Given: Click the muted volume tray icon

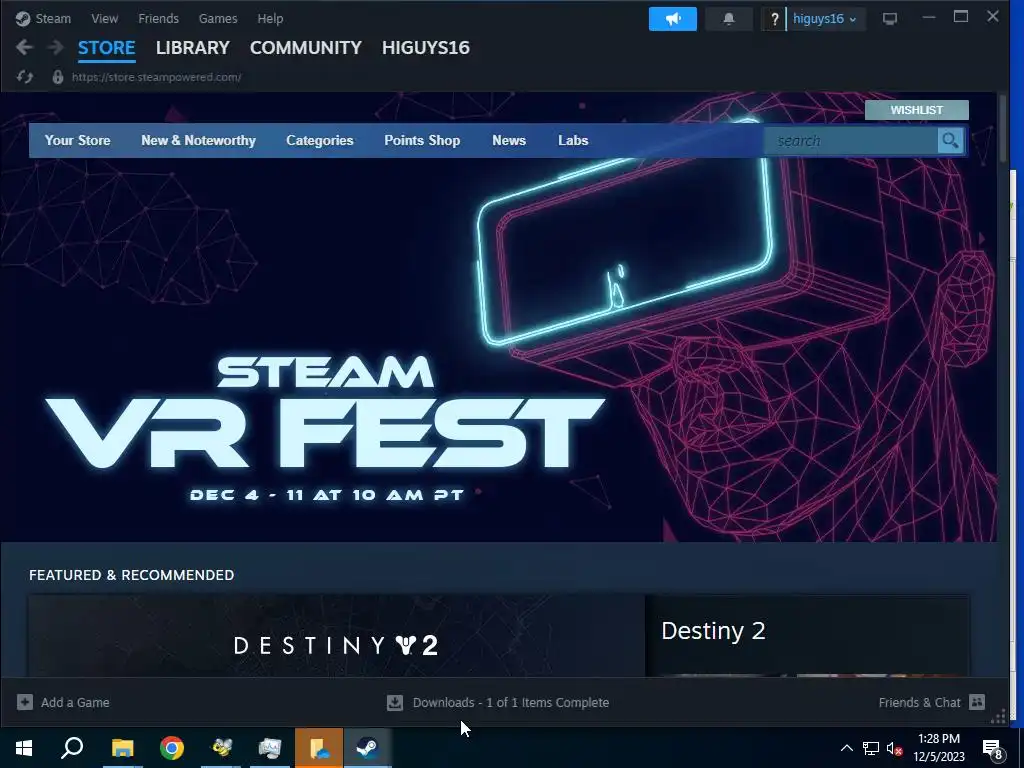Looking at the screenshot, I should pyautogui.click(x=895, y=748).
